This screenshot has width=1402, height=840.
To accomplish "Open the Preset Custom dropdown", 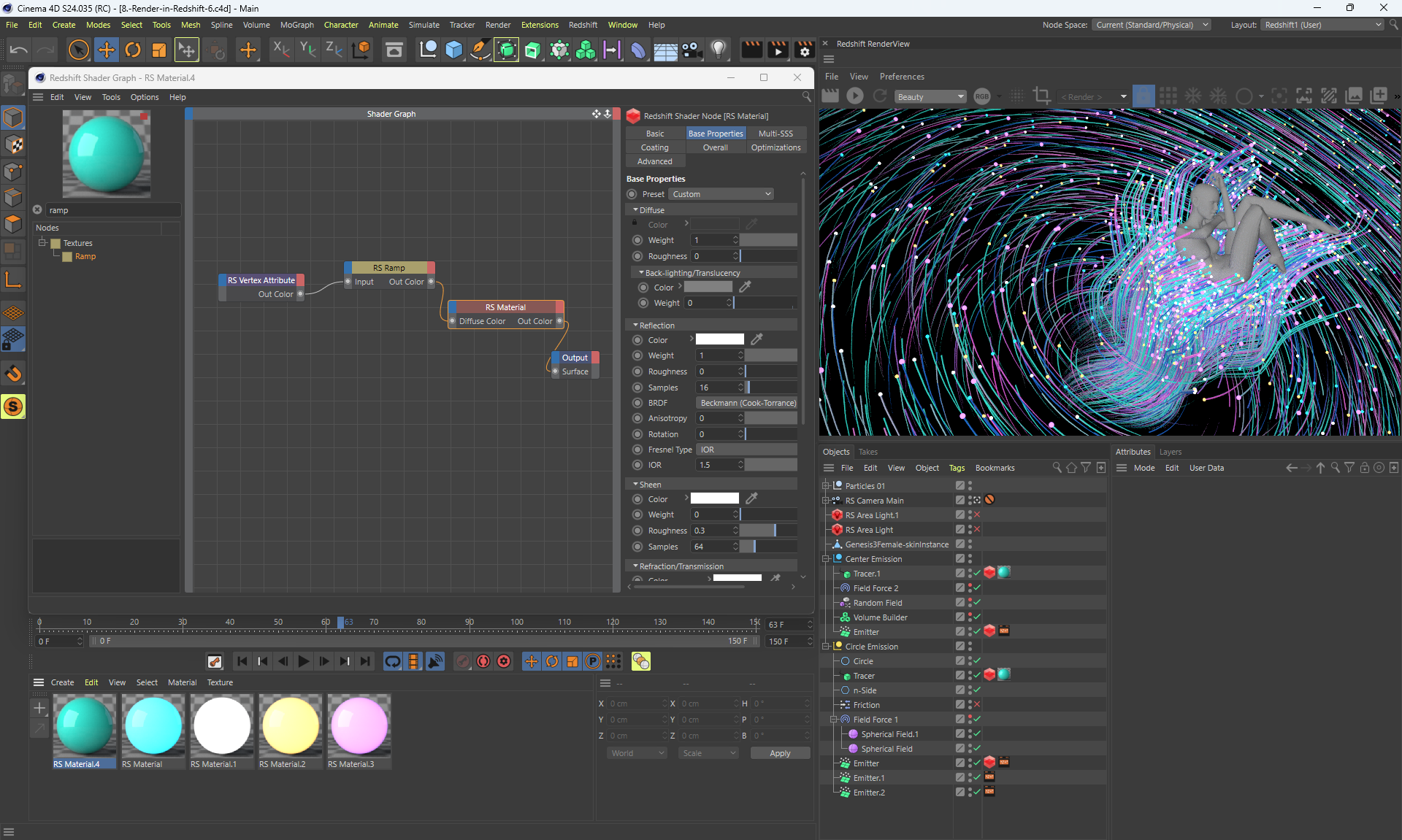I will (721, 194).
